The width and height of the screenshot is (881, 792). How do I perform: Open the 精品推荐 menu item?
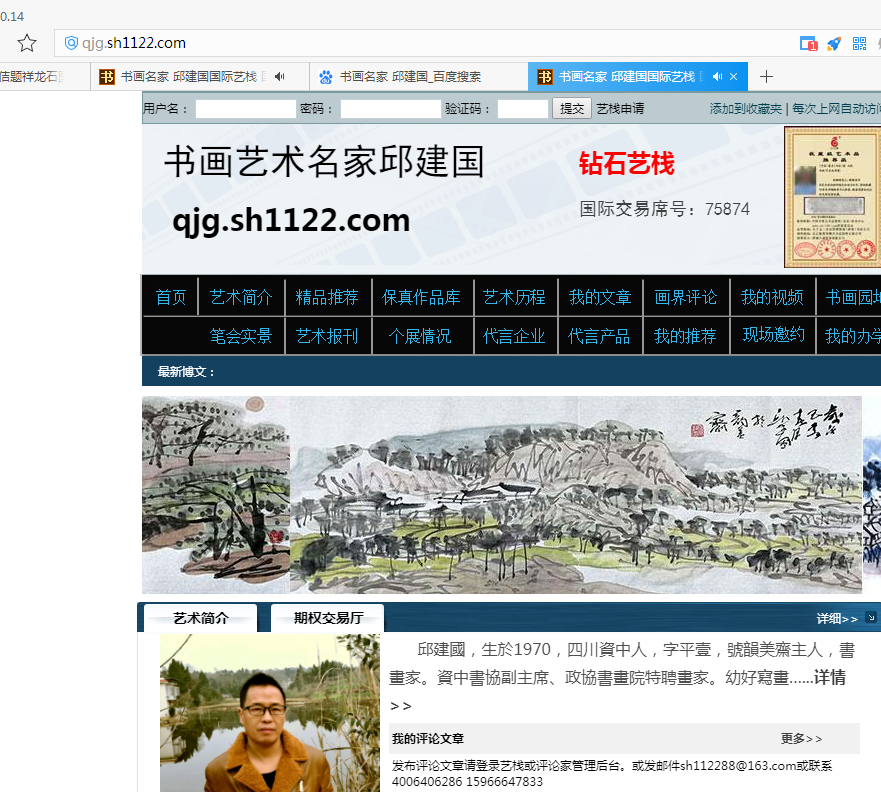[327, 297]
